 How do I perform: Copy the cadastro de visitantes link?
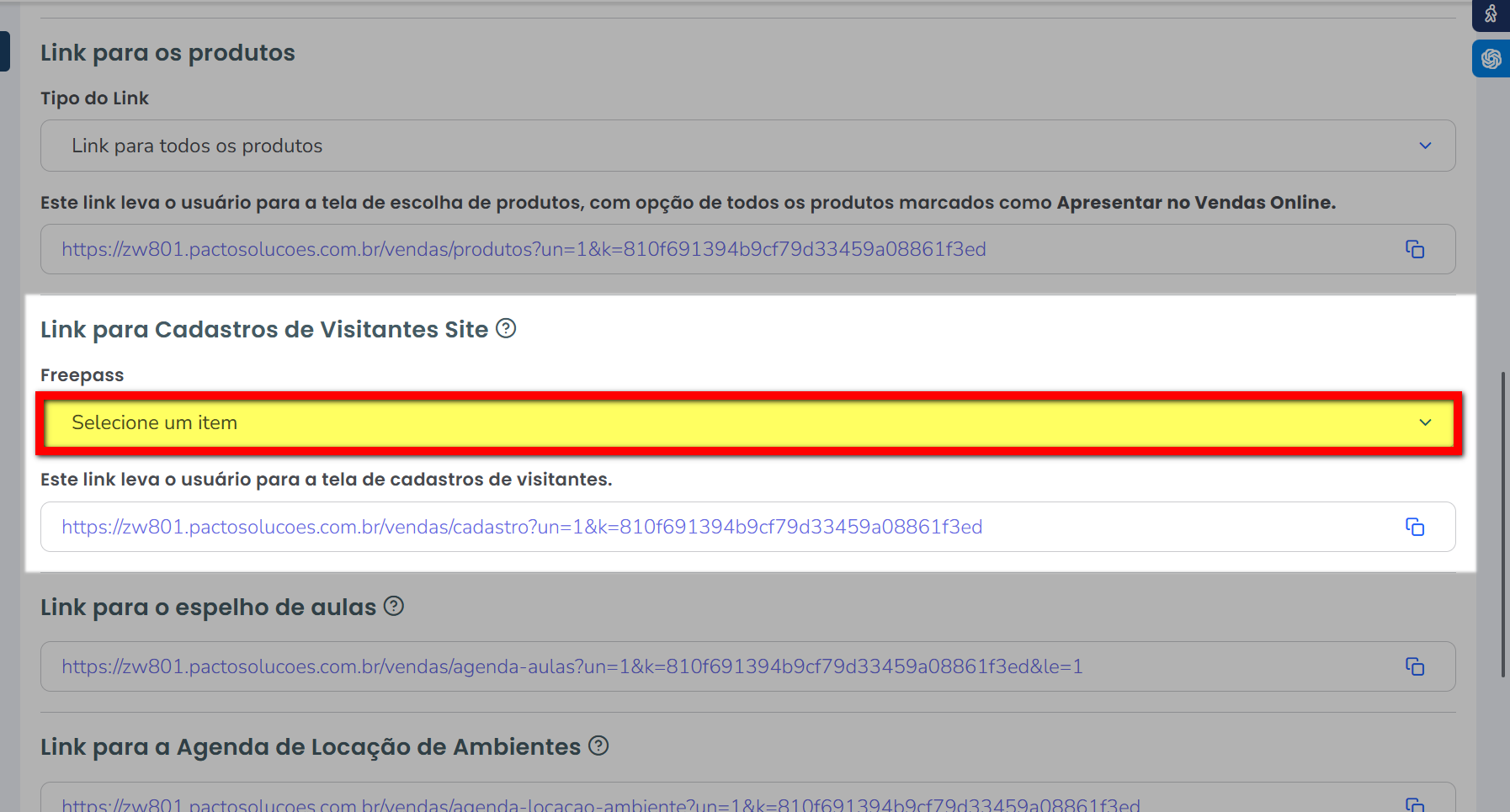[1414, 527]
